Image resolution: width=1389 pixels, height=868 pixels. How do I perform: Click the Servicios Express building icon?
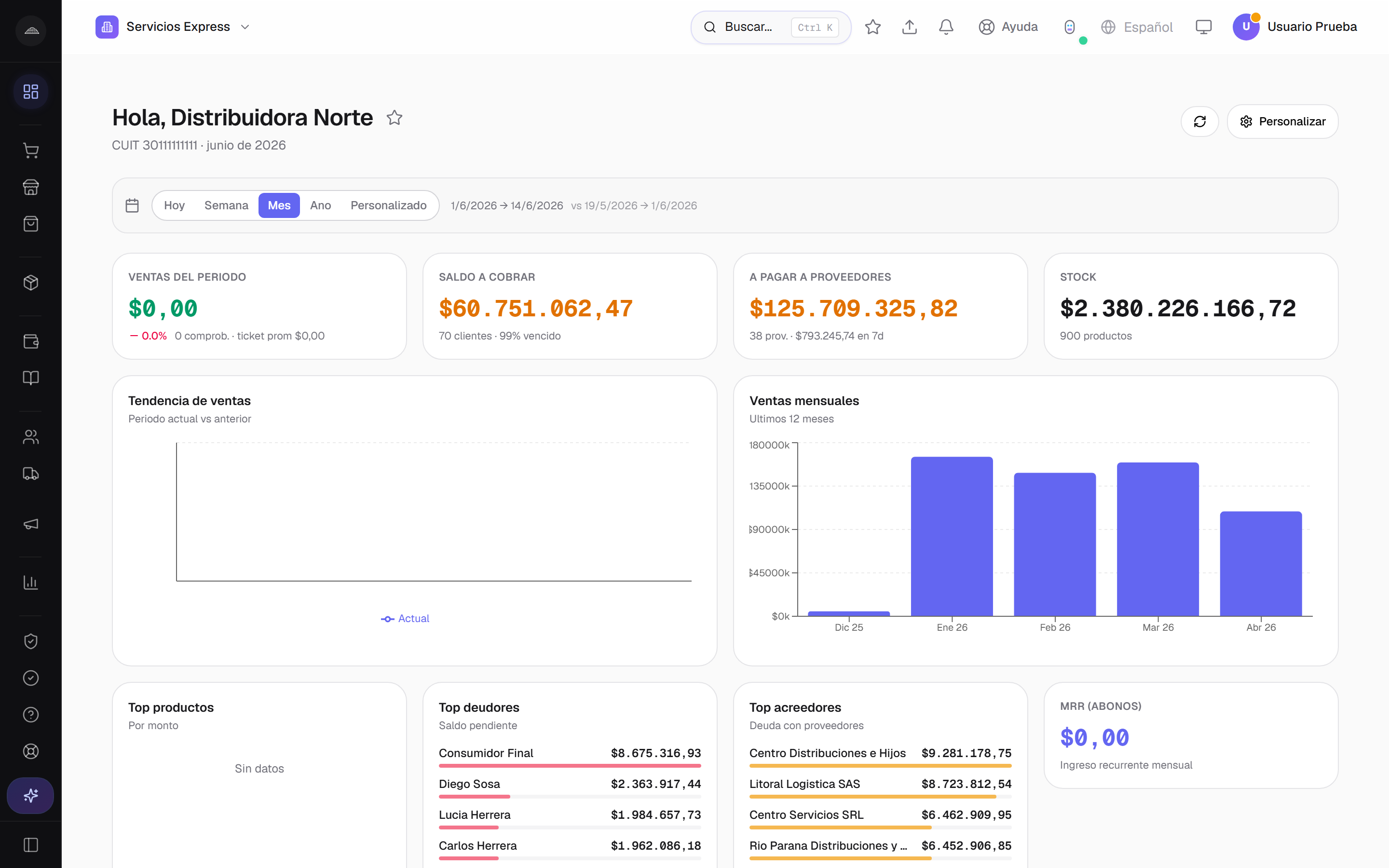(107, 27)
